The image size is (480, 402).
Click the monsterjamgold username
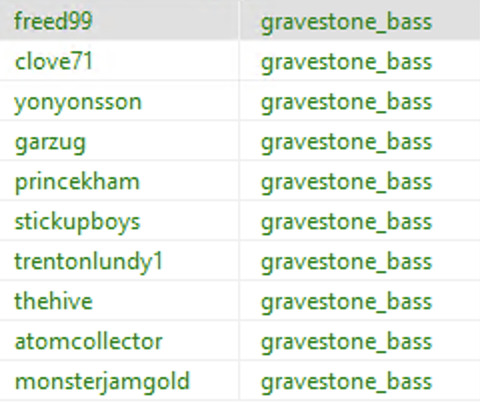[x=102, y=382]
